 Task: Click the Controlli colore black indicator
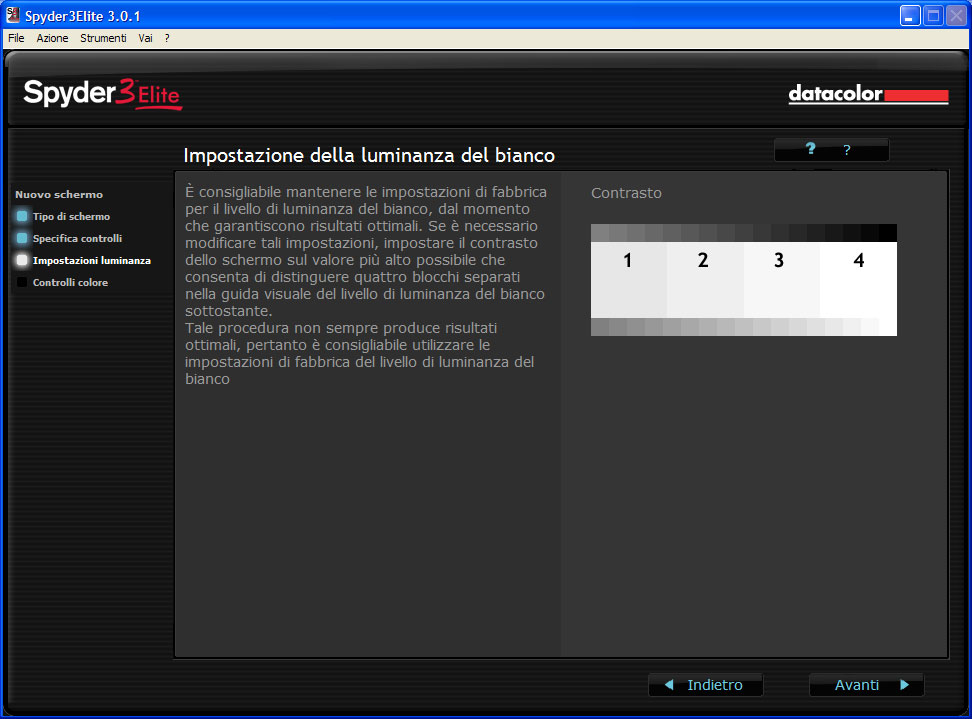point(22,282)
